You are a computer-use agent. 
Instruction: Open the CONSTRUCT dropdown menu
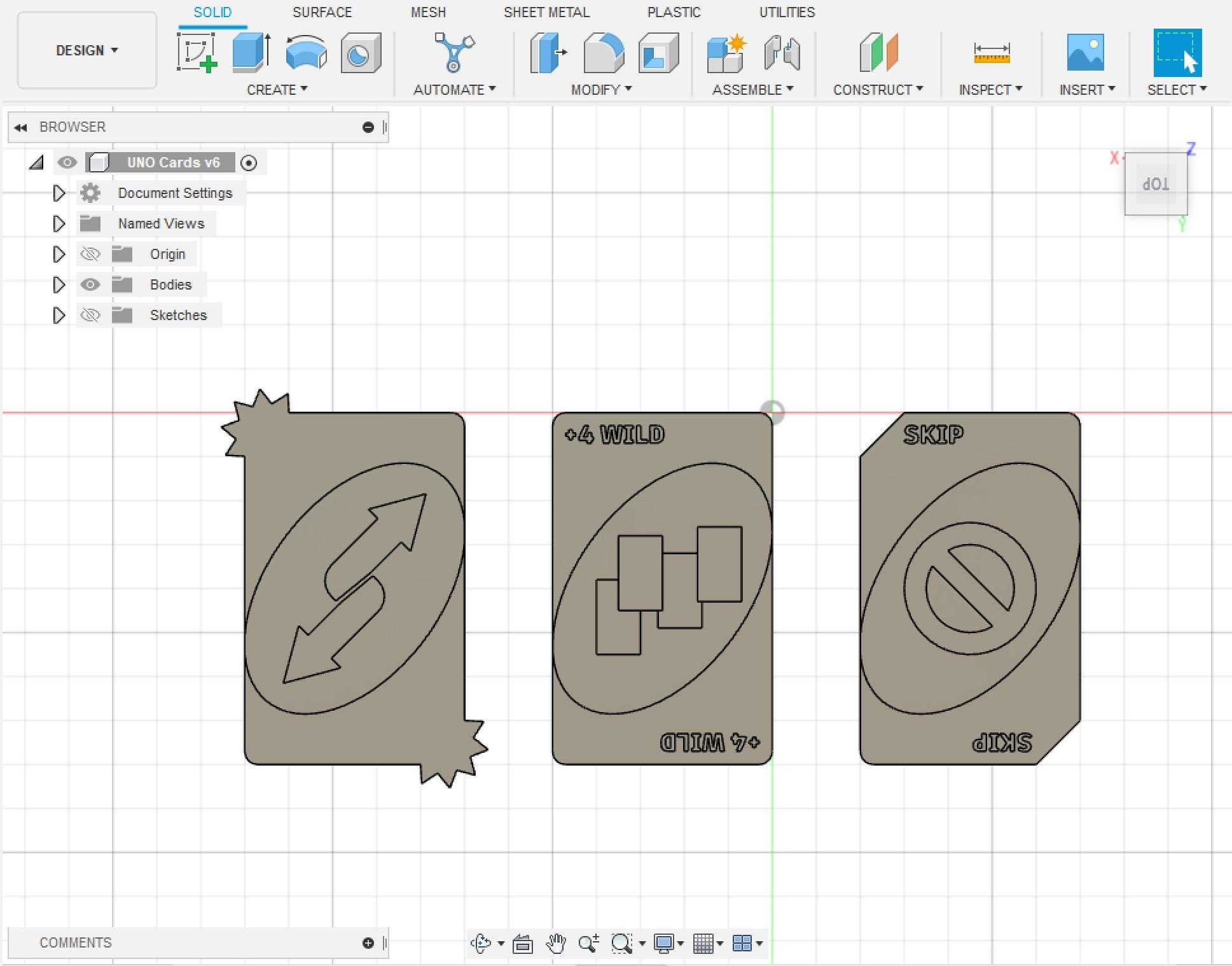coord(878,90)
